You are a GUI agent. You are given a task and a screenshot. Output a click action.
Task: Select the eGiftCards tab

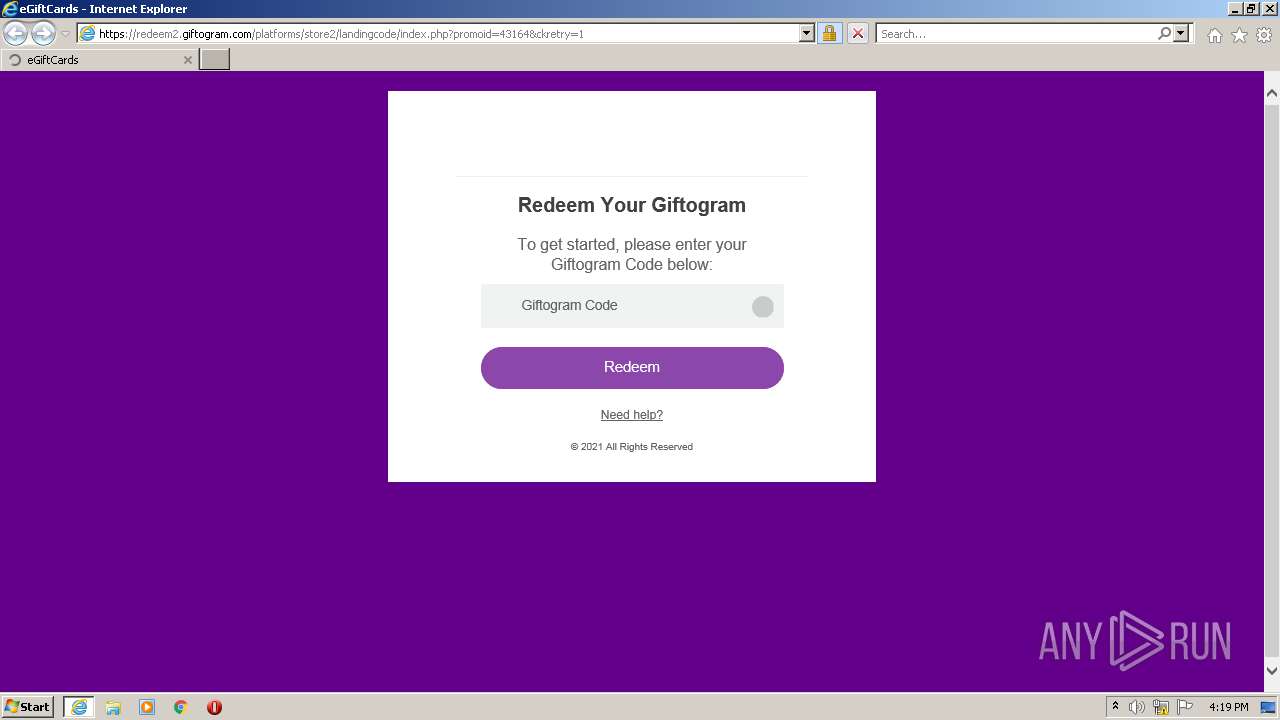point(98,60)
